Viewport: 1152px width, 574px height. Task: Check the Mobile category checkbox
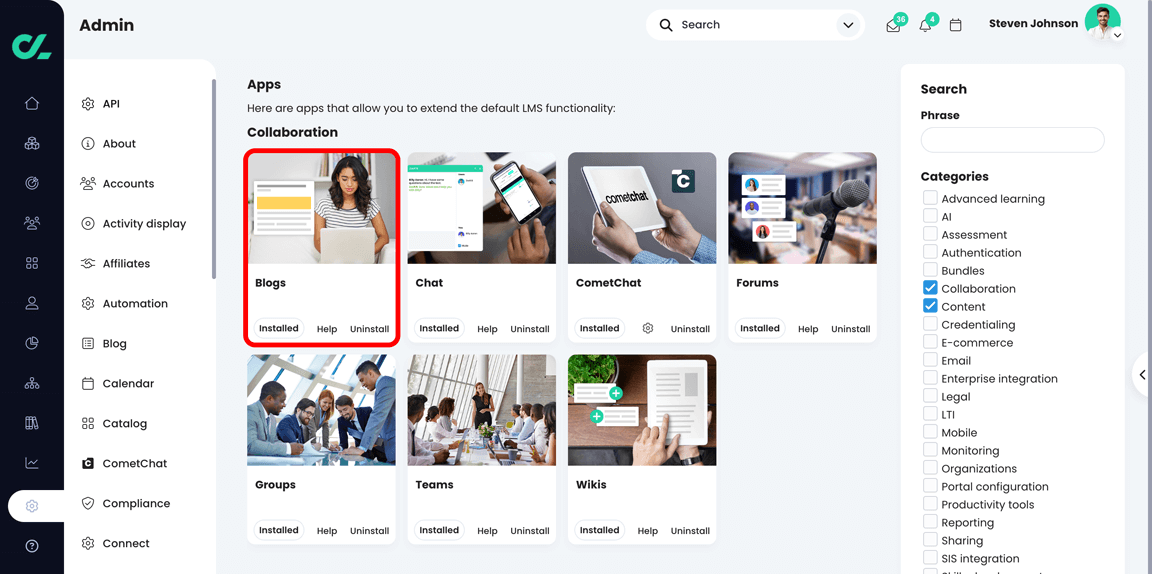click(930, 432)
